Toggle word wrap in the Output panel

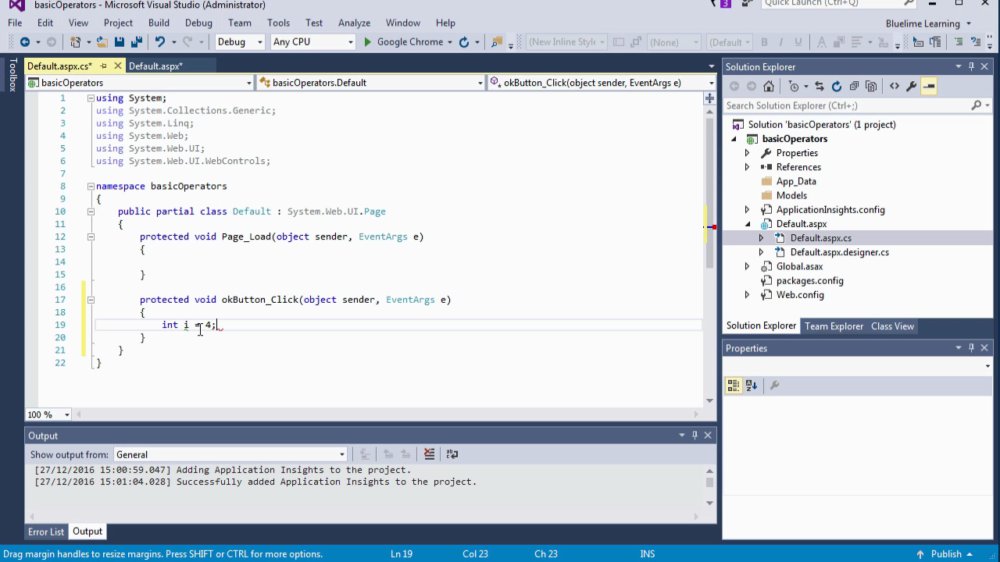(452, 454)
